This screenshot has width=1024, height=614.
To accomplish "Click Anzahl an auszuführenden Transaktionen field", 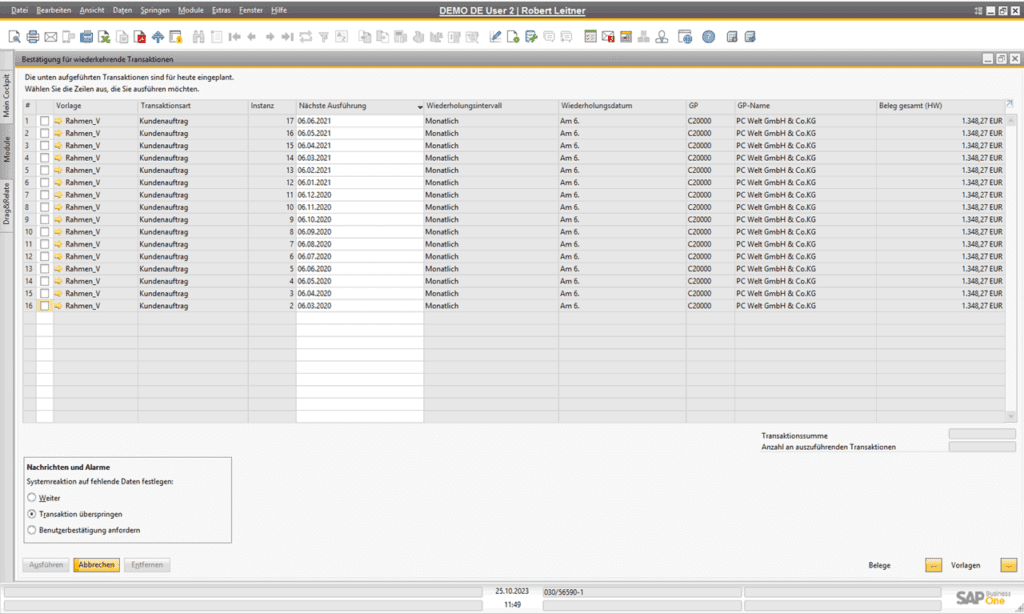I will pyautogui.click(x=982, y=447).
